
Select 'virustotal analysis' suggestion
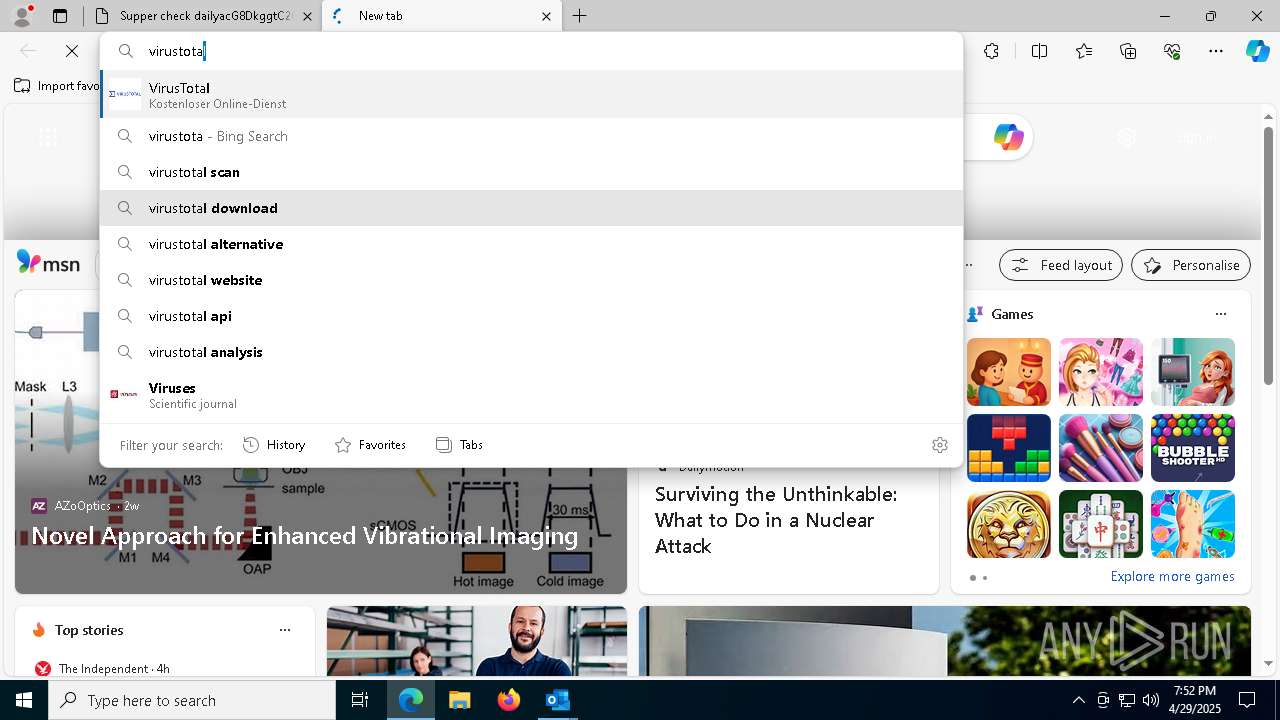tap(532, 352)
